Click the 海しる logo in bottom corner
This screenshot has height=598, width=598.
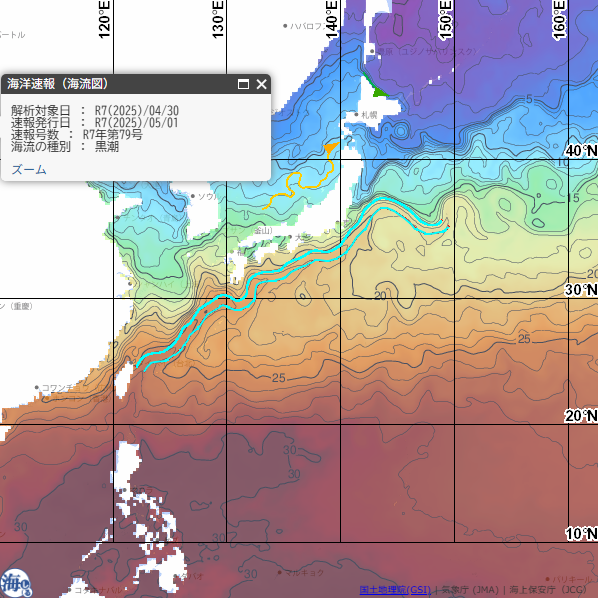pyautogui.click(x=15, y=584)
